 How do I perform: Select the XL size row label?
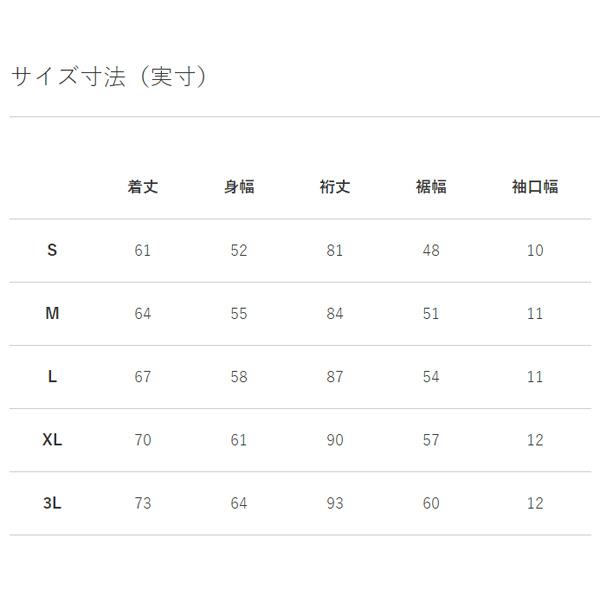52,440
